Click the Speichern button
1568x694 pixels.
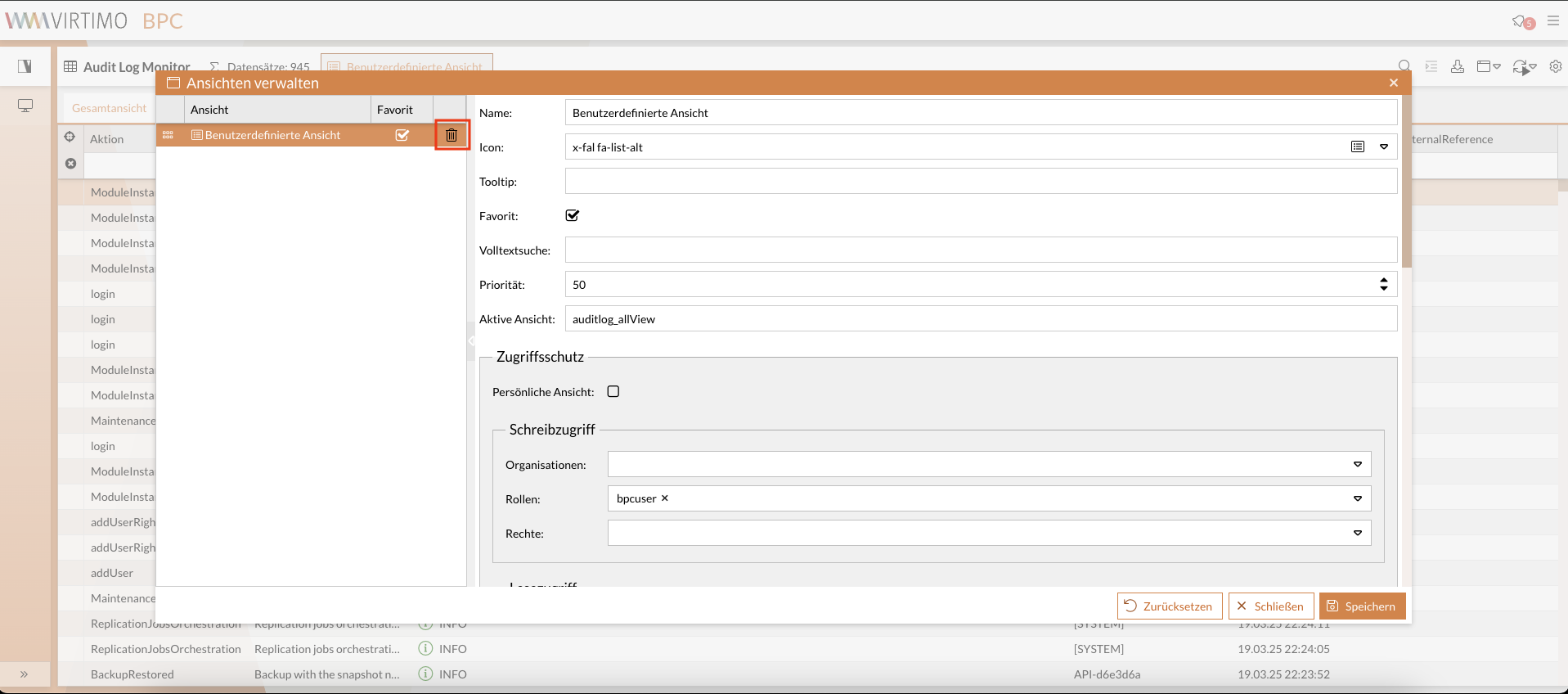click(x=1362, y=606)
